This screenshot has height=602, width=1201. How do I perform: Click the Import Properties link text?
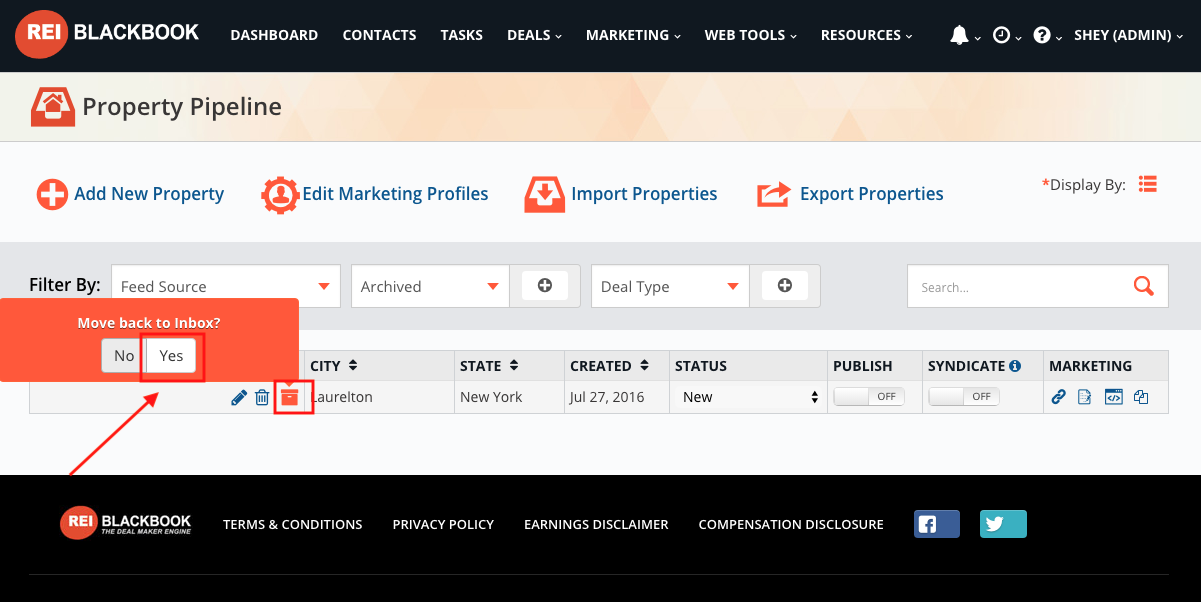(x=644, y=194)
